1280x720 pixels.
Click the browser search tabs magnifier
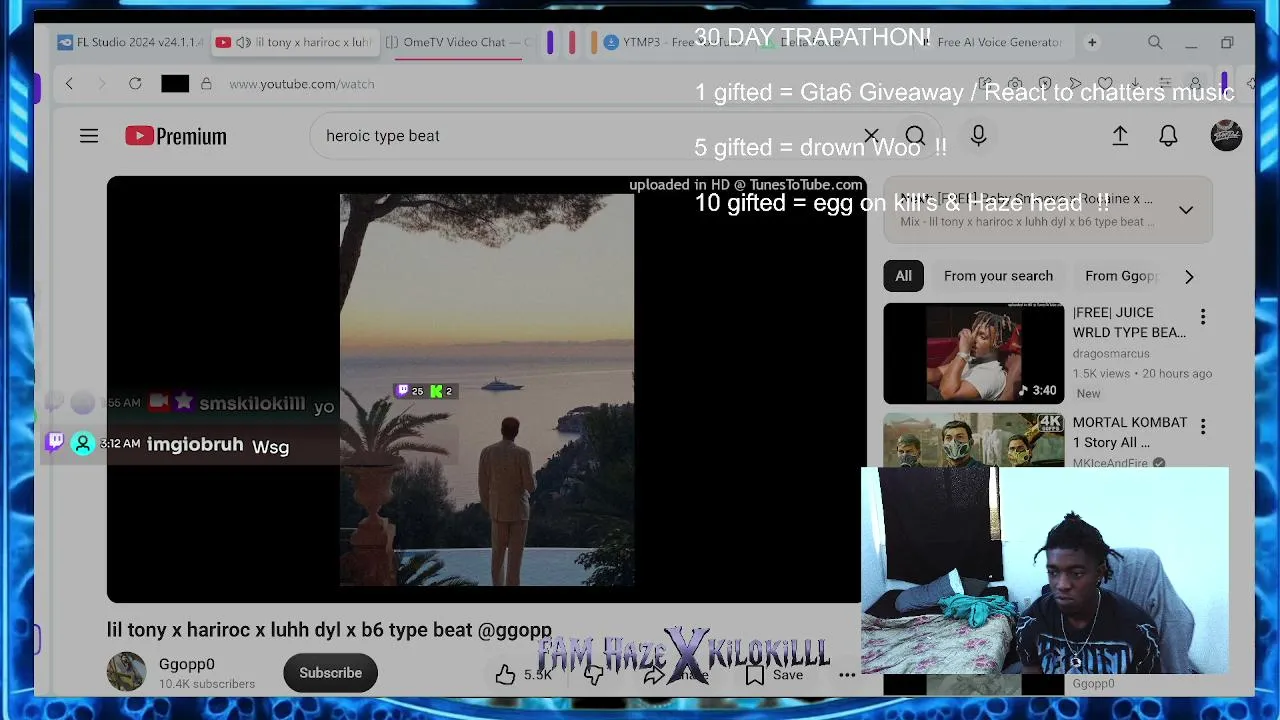click(x=1155, y=43)
